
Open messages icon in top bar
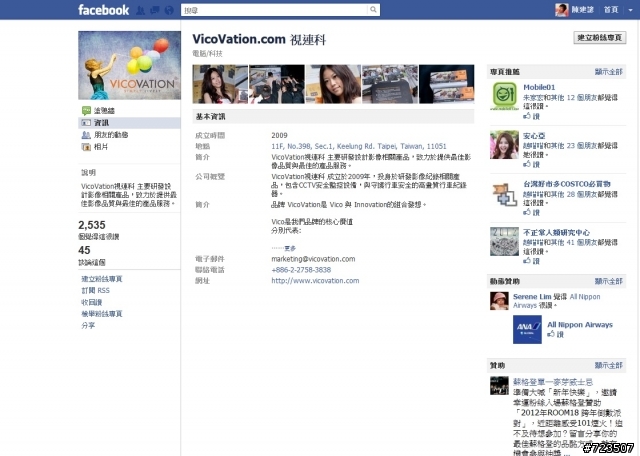point(155,10)
